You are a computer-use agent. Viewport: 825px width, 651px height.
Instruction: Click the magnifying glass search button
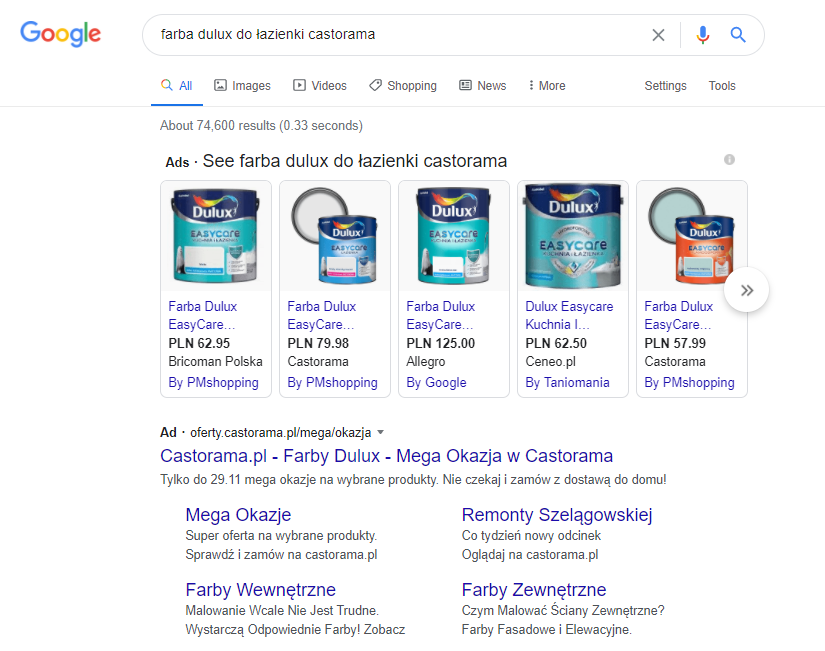[x=738, y=35]
